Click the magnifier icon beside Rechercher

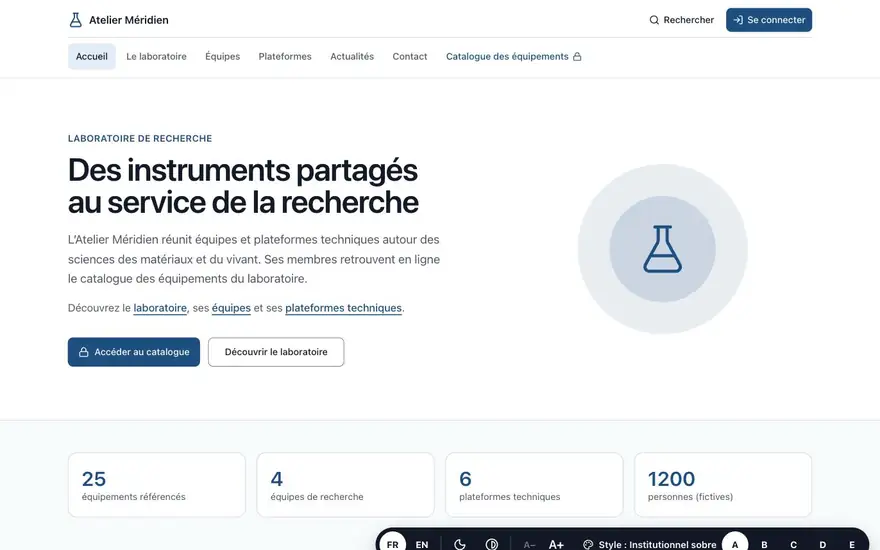654,20
